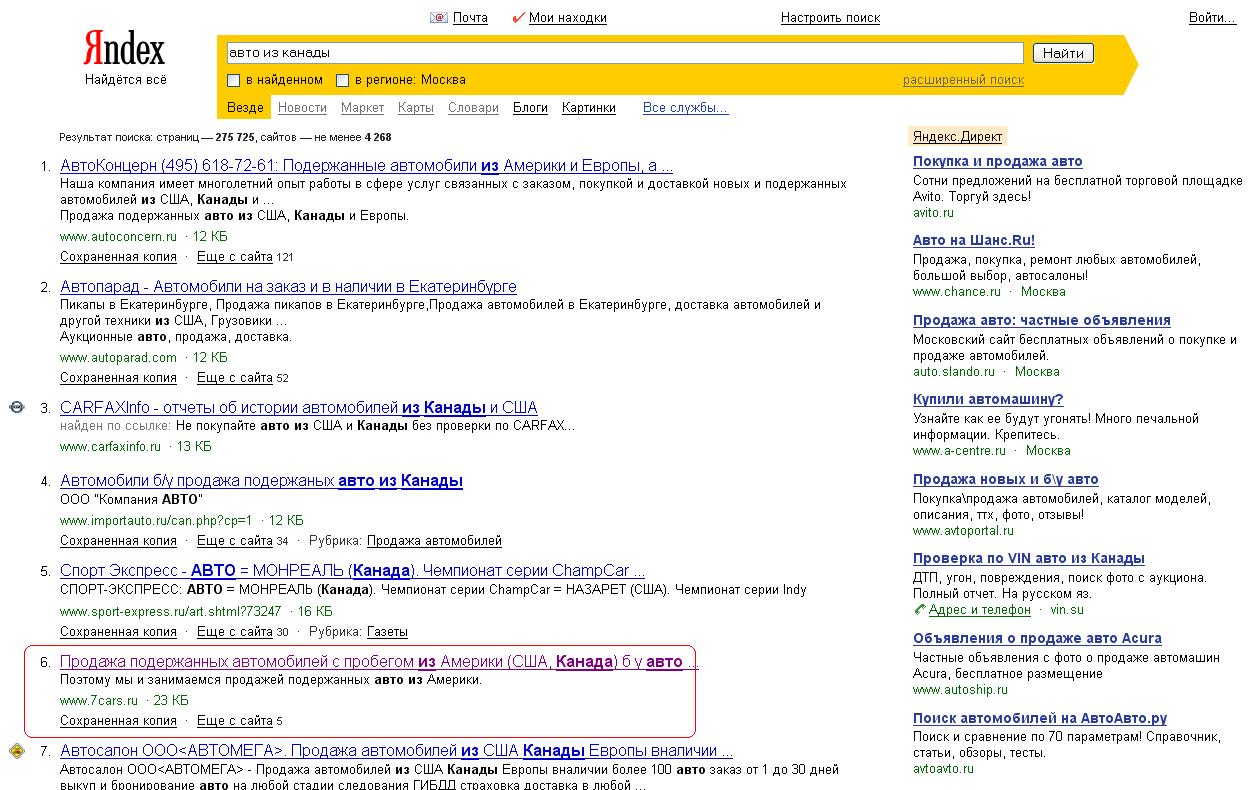Click the yellow diamond icon by result 7
1258x790 pixels.
click(16, 751)
